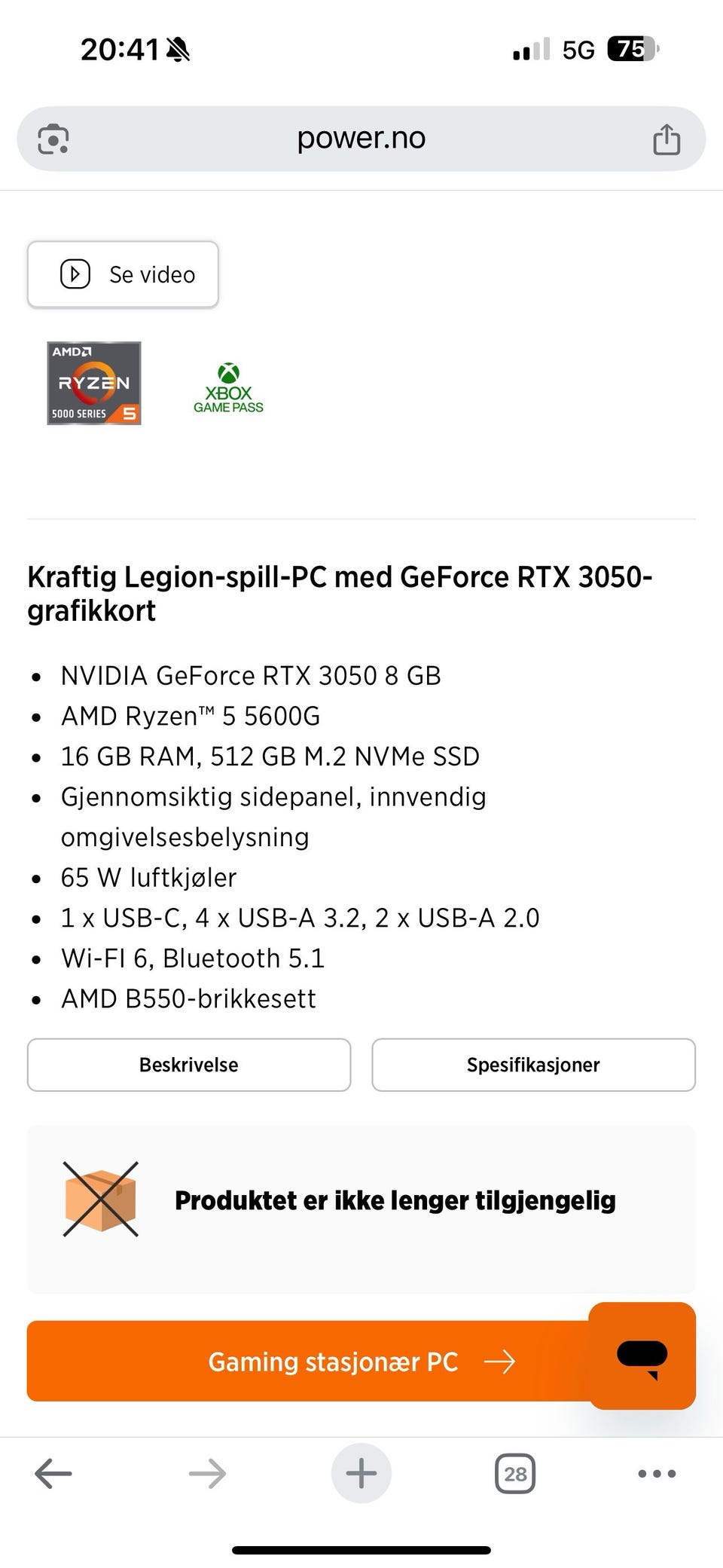Tap the battery indicator in status bar
Image resolution: width=723 pixels, height=1568 pixels.
(x=631, y=50)
